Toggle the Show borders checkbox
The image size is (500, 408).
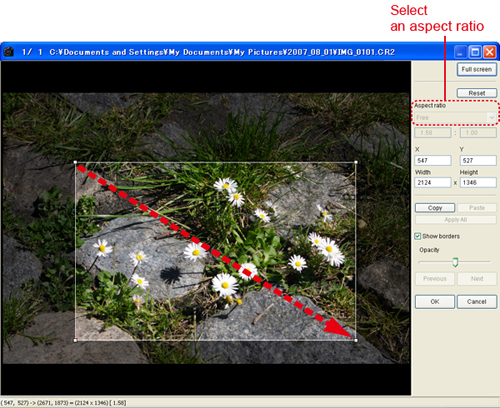[417, 236]
